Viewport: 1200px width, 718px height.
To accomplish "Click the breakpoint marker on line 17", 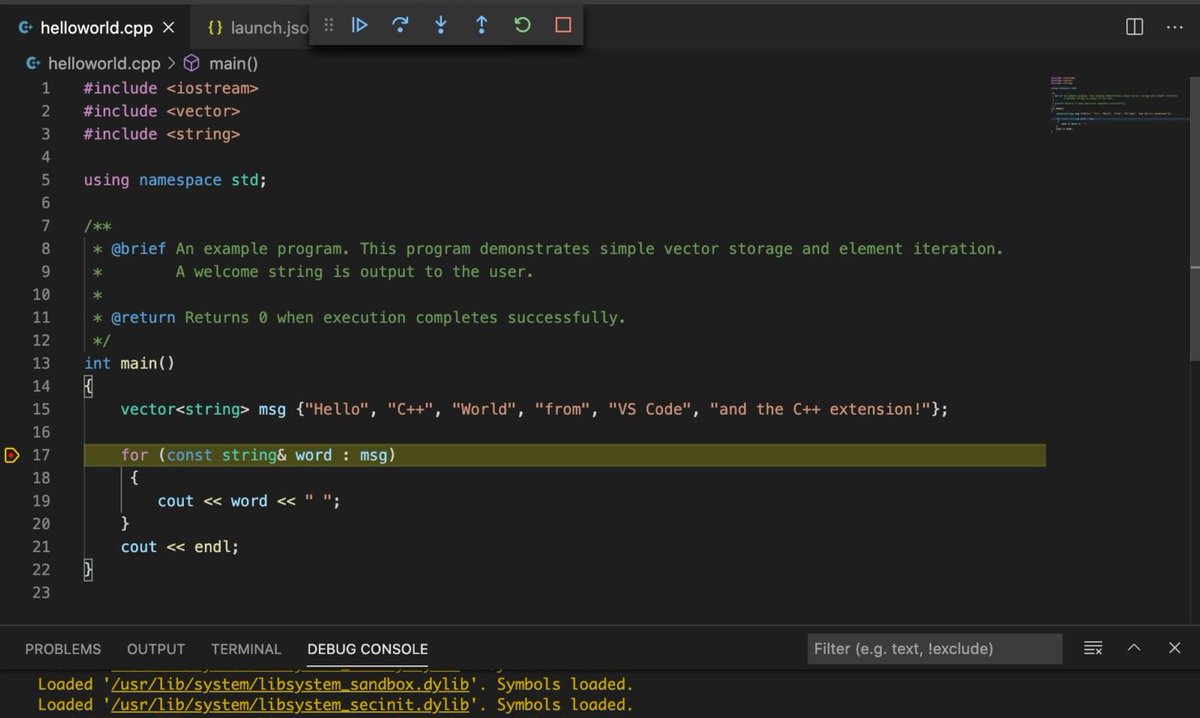I will (x=12, y=456).
